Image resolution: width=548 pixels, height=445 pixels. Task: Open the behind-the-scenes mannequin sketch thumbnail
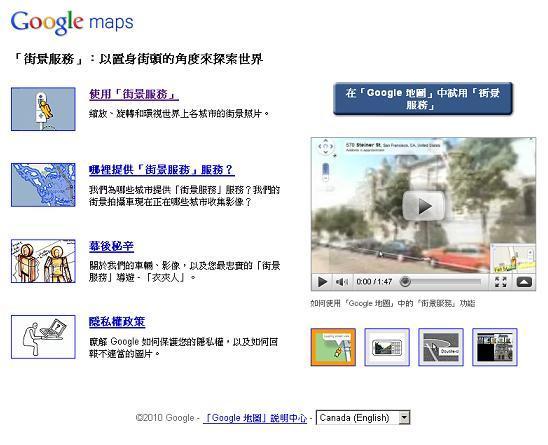click(43, 261)
